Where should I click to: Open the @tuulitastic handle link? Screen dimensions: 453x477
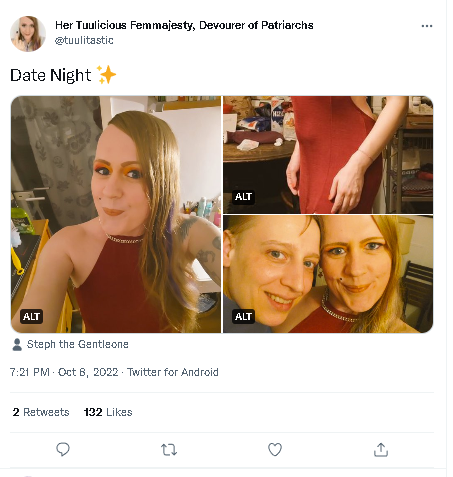[84, 40]
